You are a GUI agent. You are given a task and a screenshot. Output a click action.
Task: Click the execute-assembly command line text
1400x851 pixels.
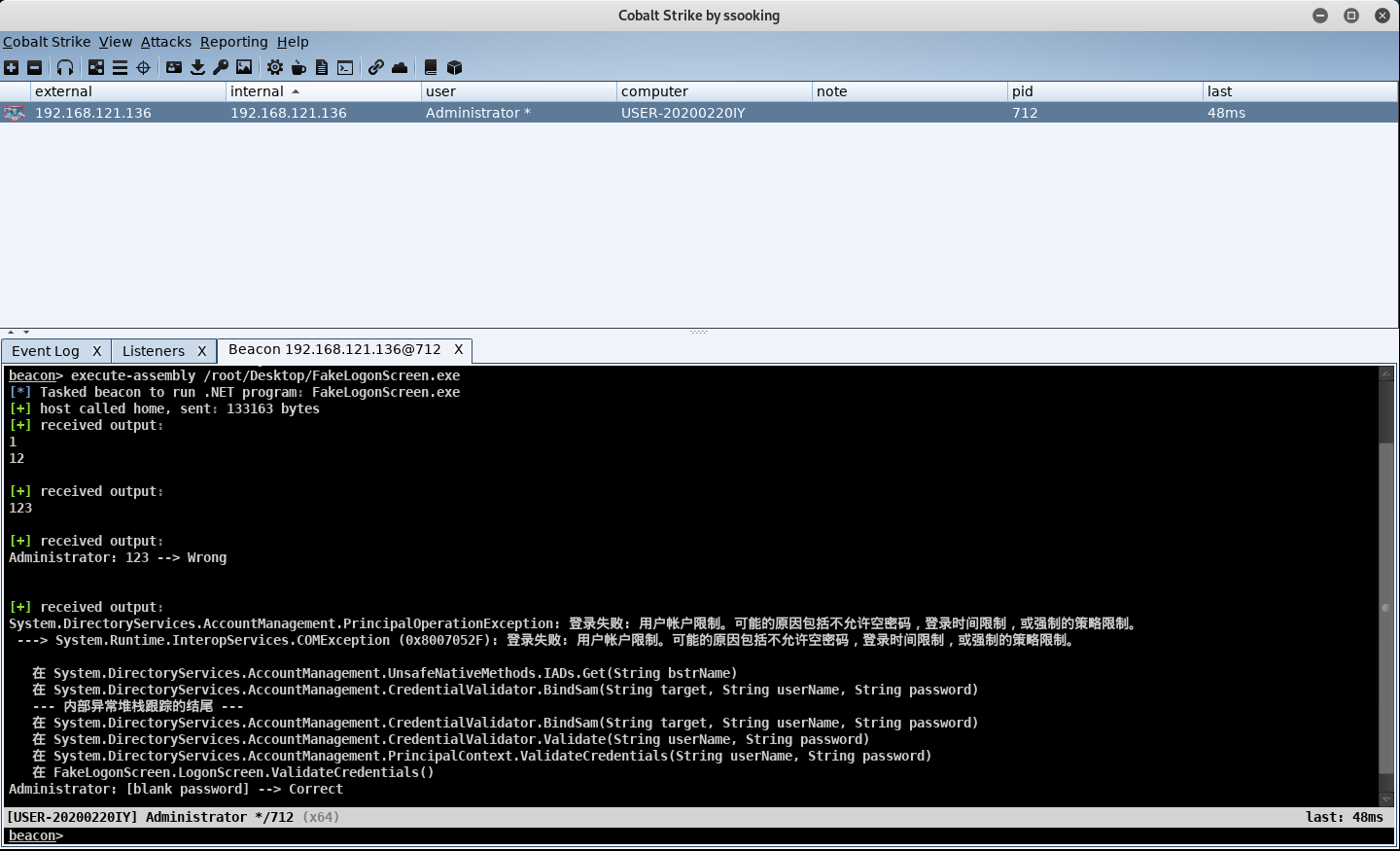point(265,375)
